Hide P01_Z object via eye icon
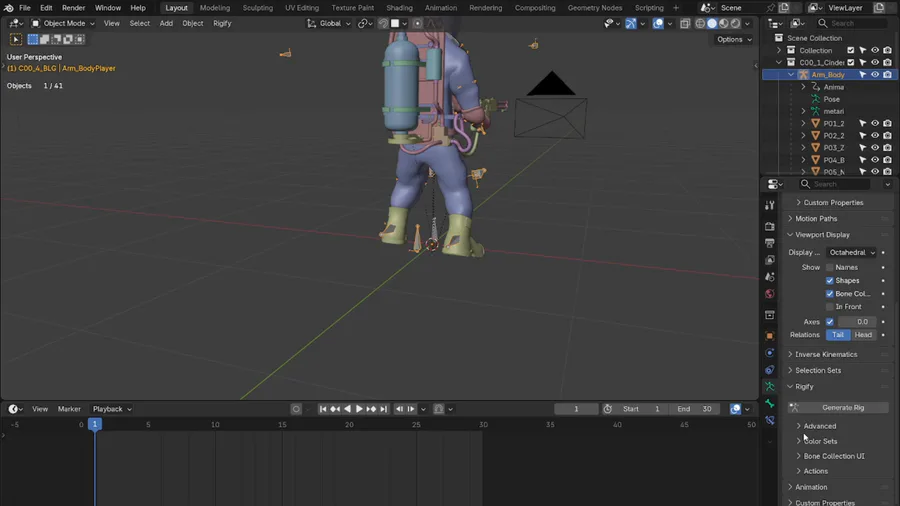Viewport: 900px width, 506px height. coord(875,123)
